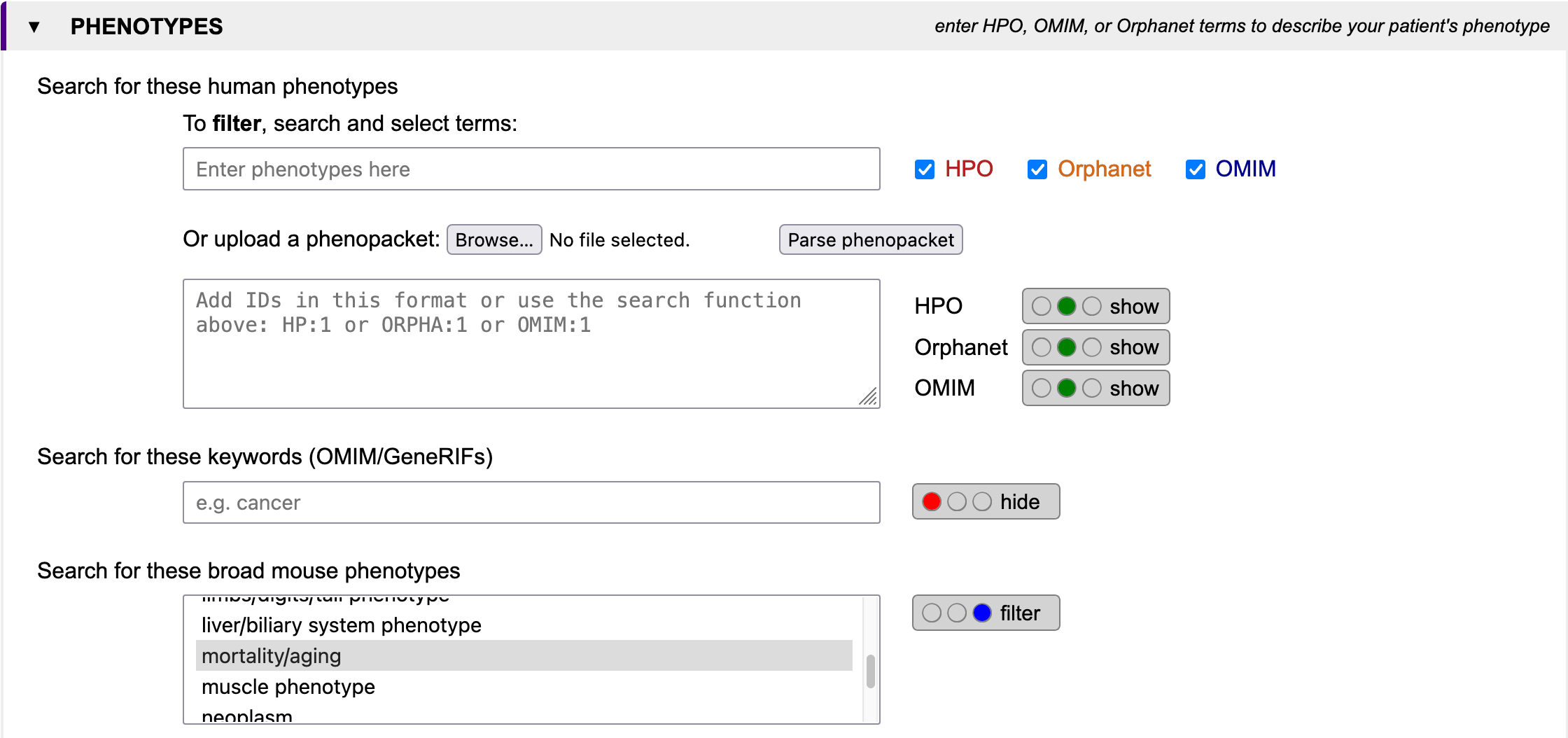The width and height of the screenshot is (1568, 738).
Task: Collapse the PHENOTYPES section triangle
Action: click(x=34, y=27)
